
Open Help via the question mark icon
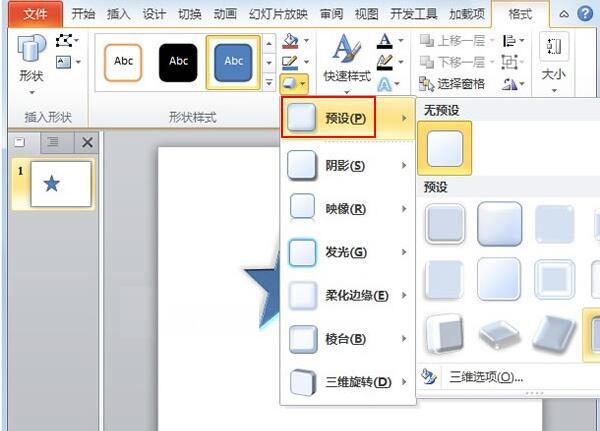click(585, 14)
